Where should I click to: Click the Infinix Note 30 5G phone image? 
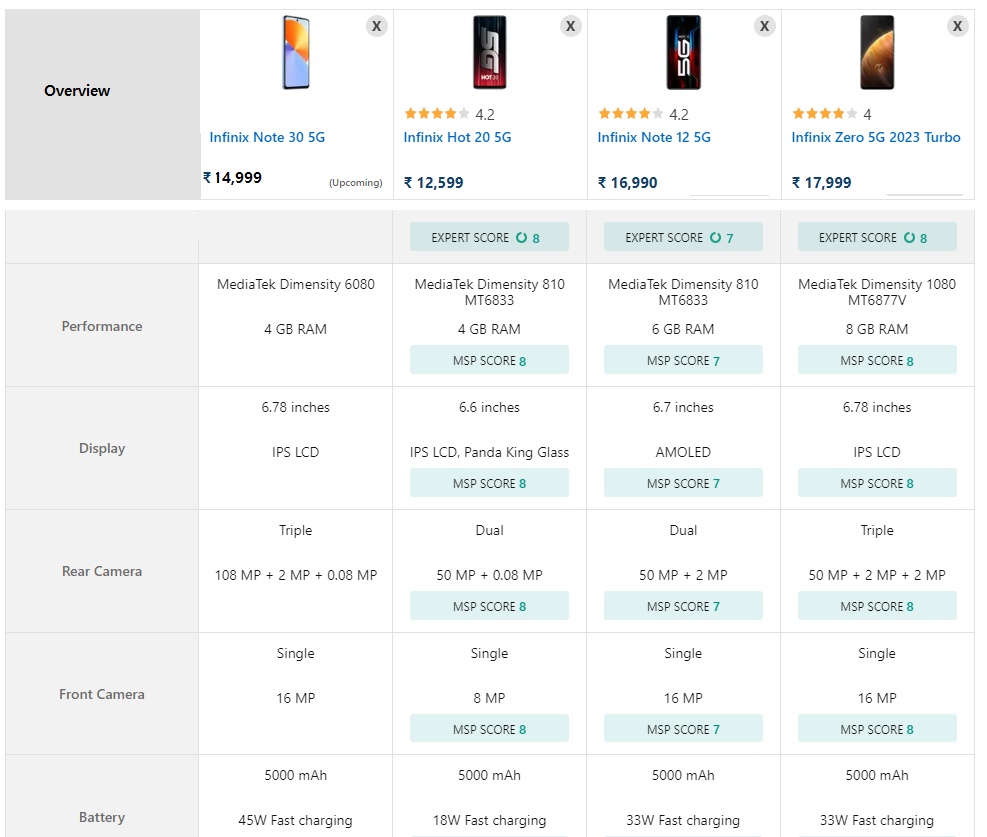[296, 53]
